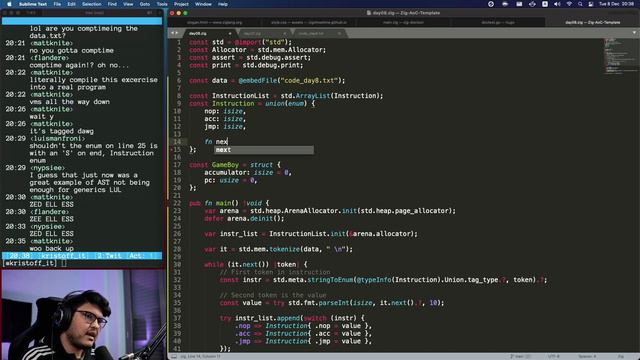Open the Wi-Fi status menu
The height and width of the screenshot is (360, 640).
point(569,4)
